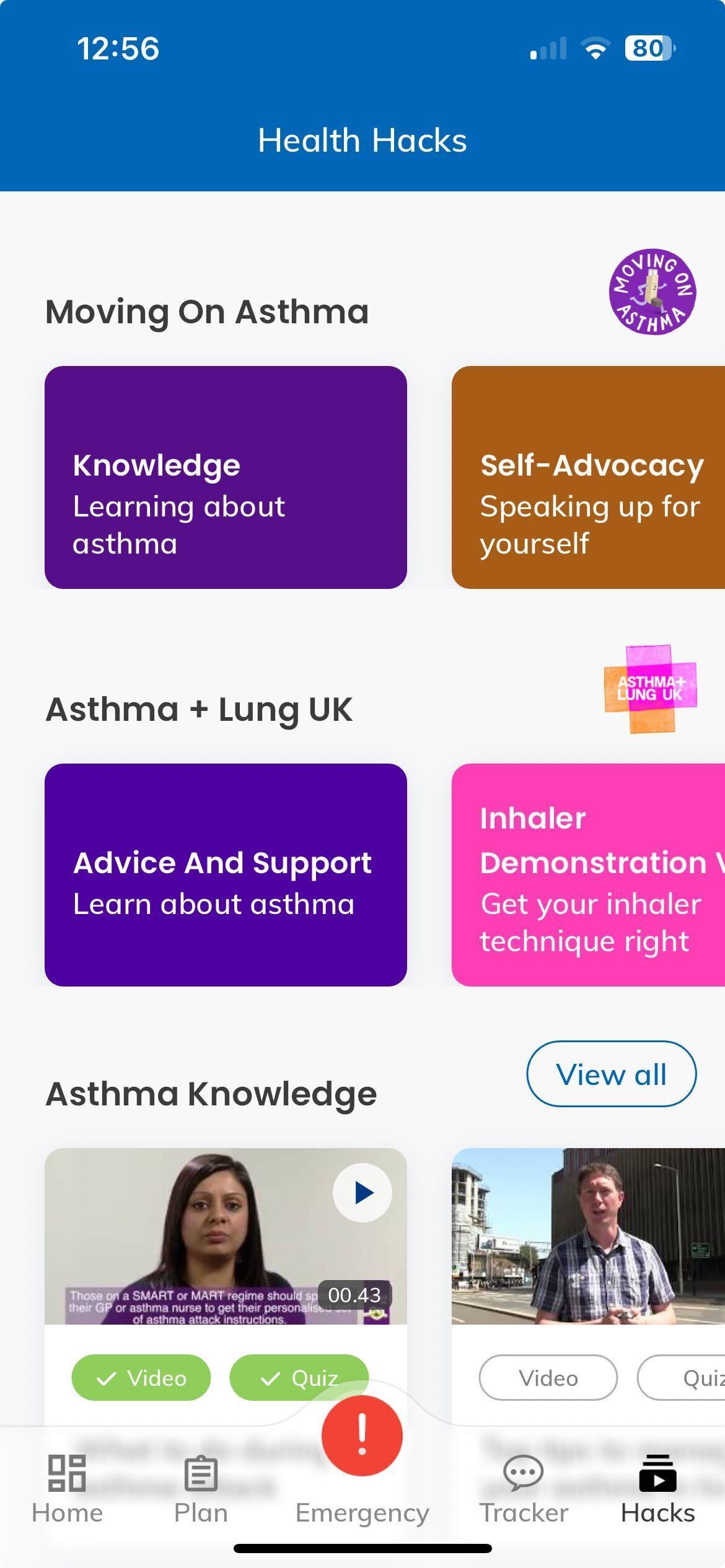725x1568 pixels.
Task: Play the asthma attack instructions video
Action: click(362, 1192)
